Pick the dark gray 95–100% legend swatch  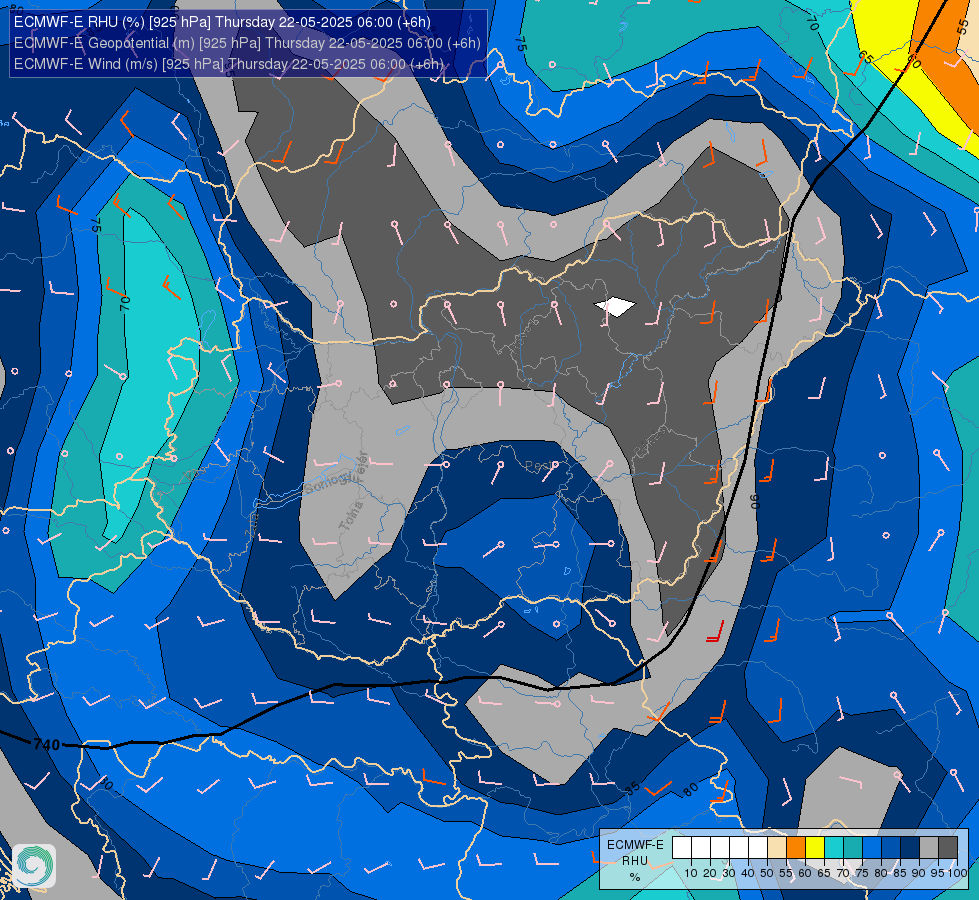948,847
